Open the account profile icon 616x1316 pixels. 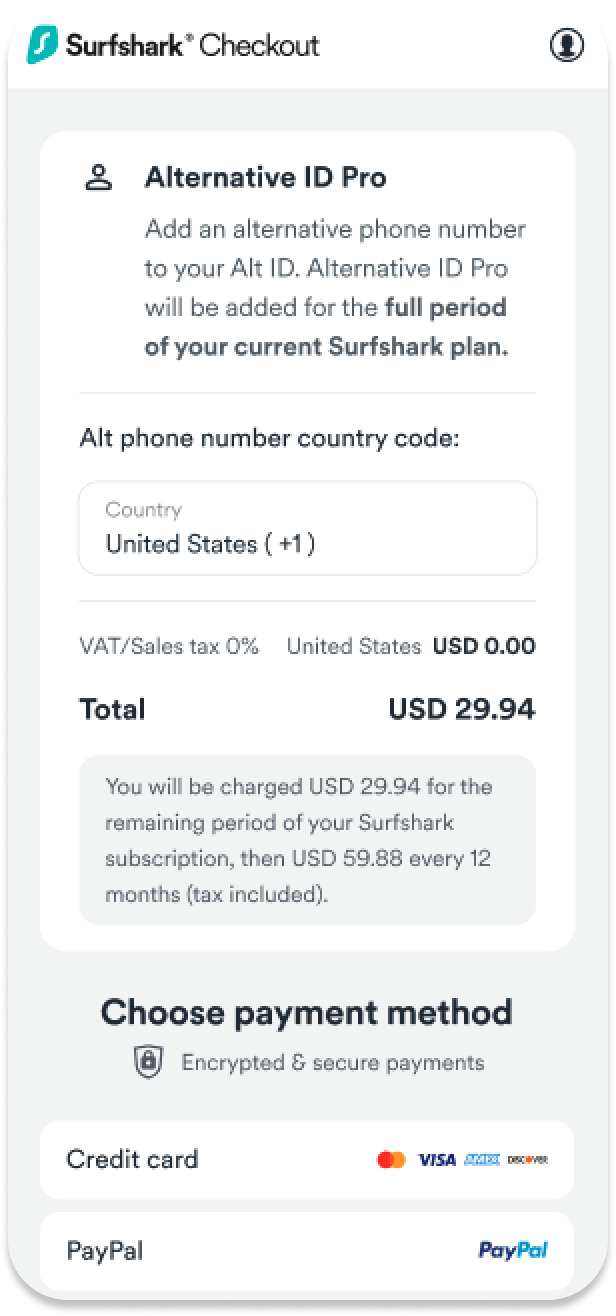[567, 45]
